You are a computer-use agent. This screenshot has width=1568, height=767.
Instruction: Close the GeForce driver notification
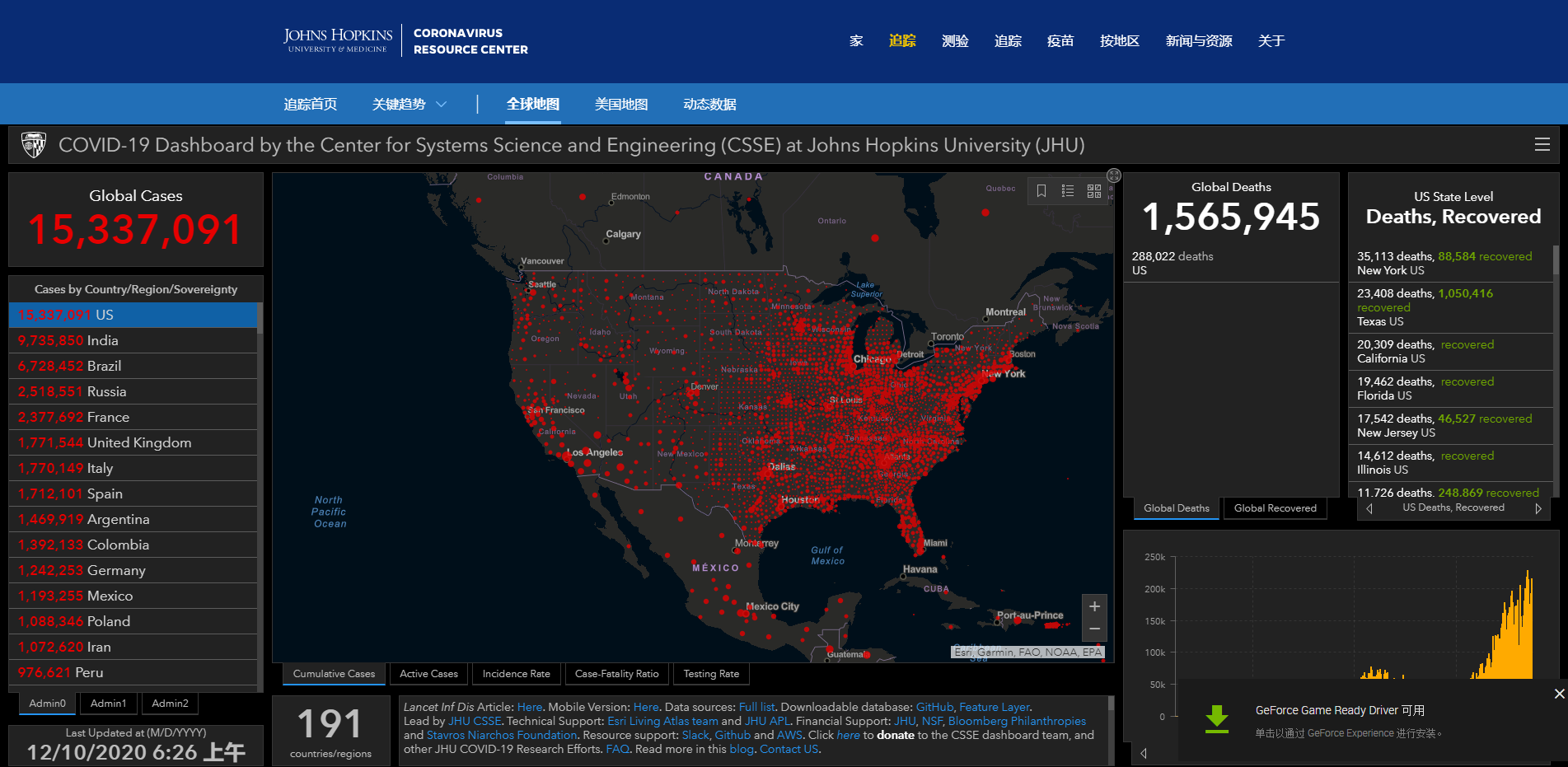[1559, 694]
